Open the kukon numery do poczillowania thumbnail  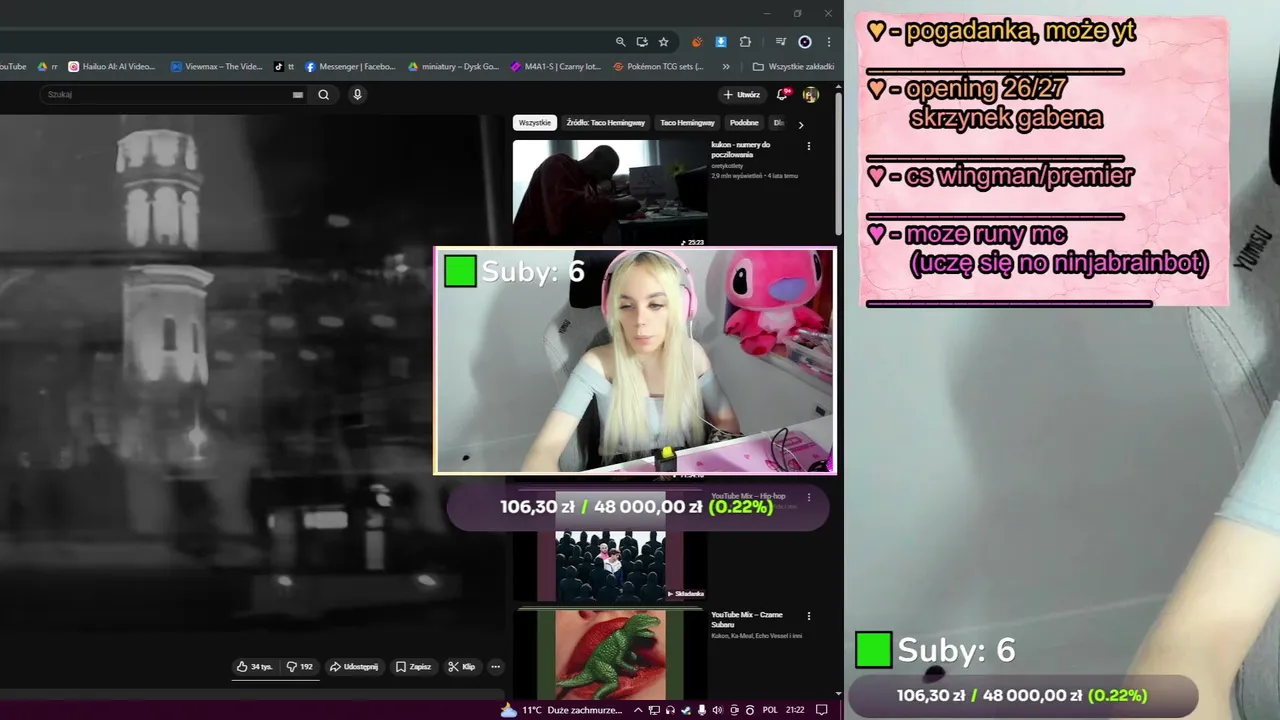tap(610, 193)
